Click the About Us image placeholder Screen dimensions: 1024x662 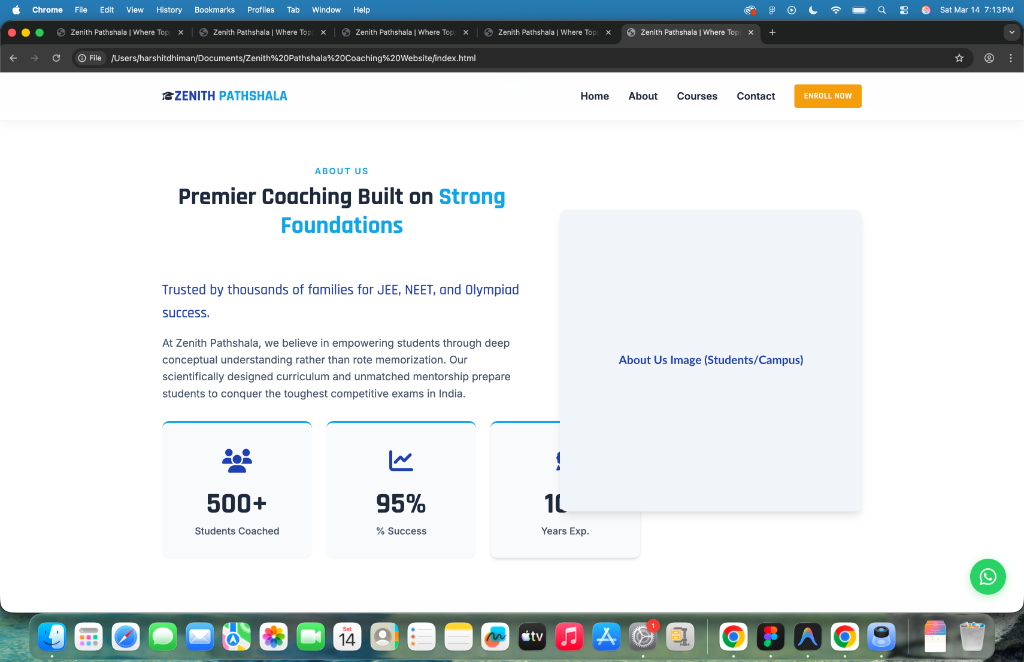710,360
